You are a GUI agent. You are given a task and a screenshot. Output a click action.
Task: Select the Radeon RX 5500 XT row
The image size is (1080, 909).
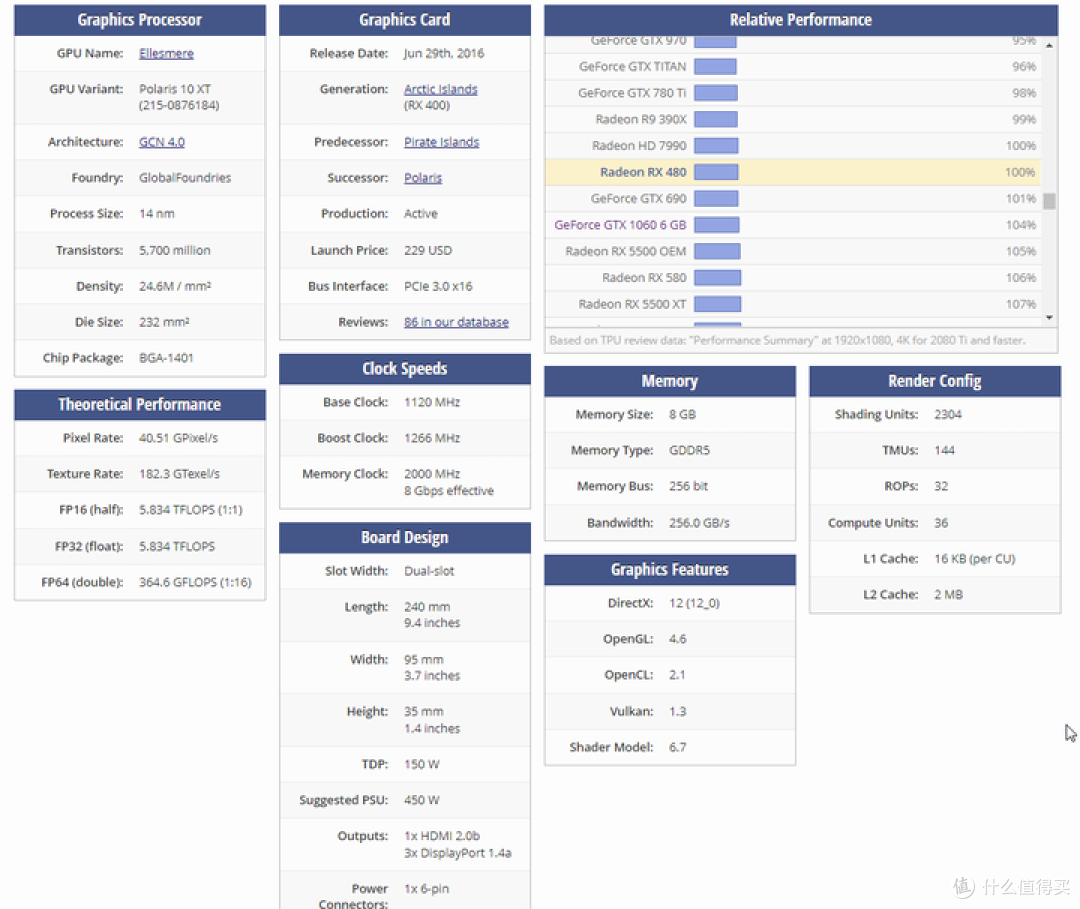point(793,304)
